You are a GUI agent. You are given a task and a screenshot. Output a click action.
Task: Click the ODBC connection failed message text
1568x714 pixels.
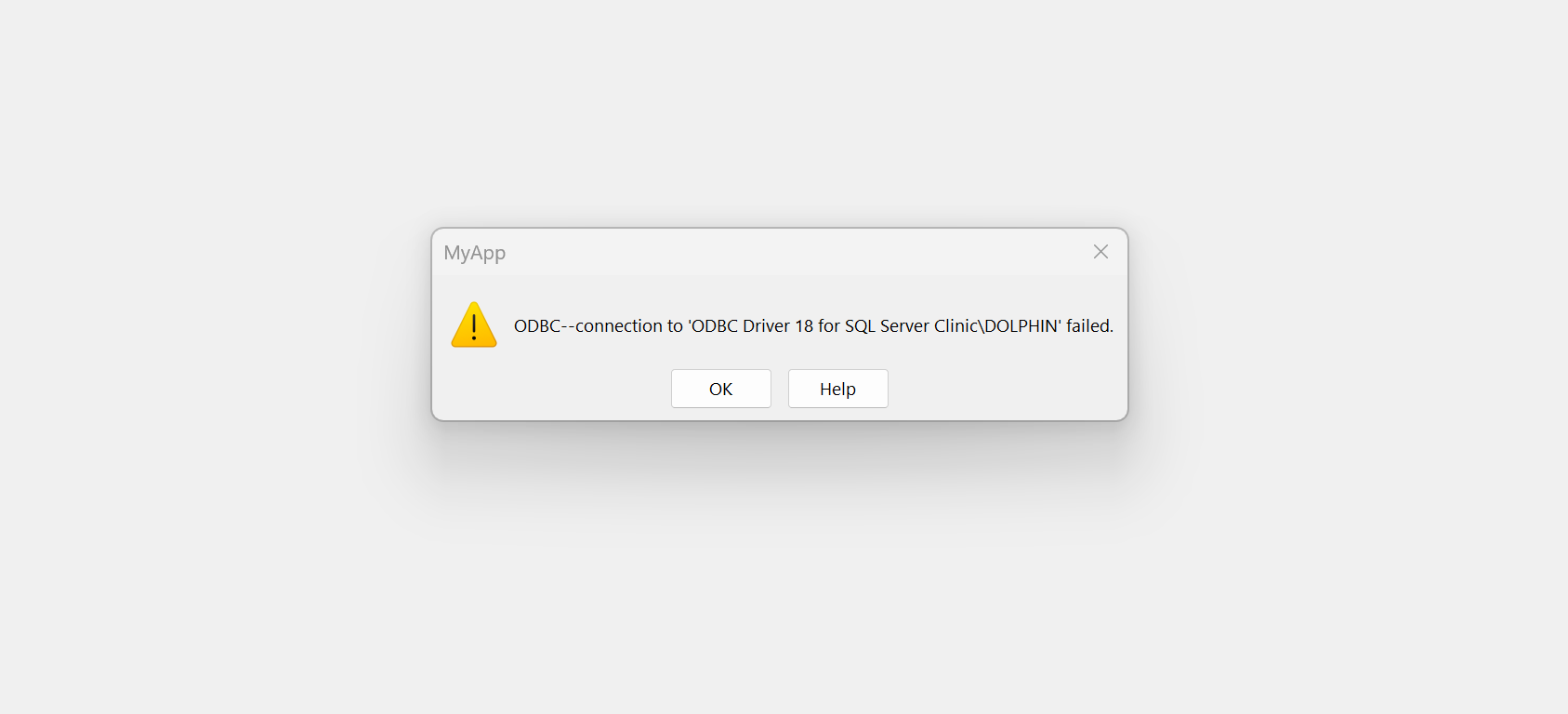(813, 326)
